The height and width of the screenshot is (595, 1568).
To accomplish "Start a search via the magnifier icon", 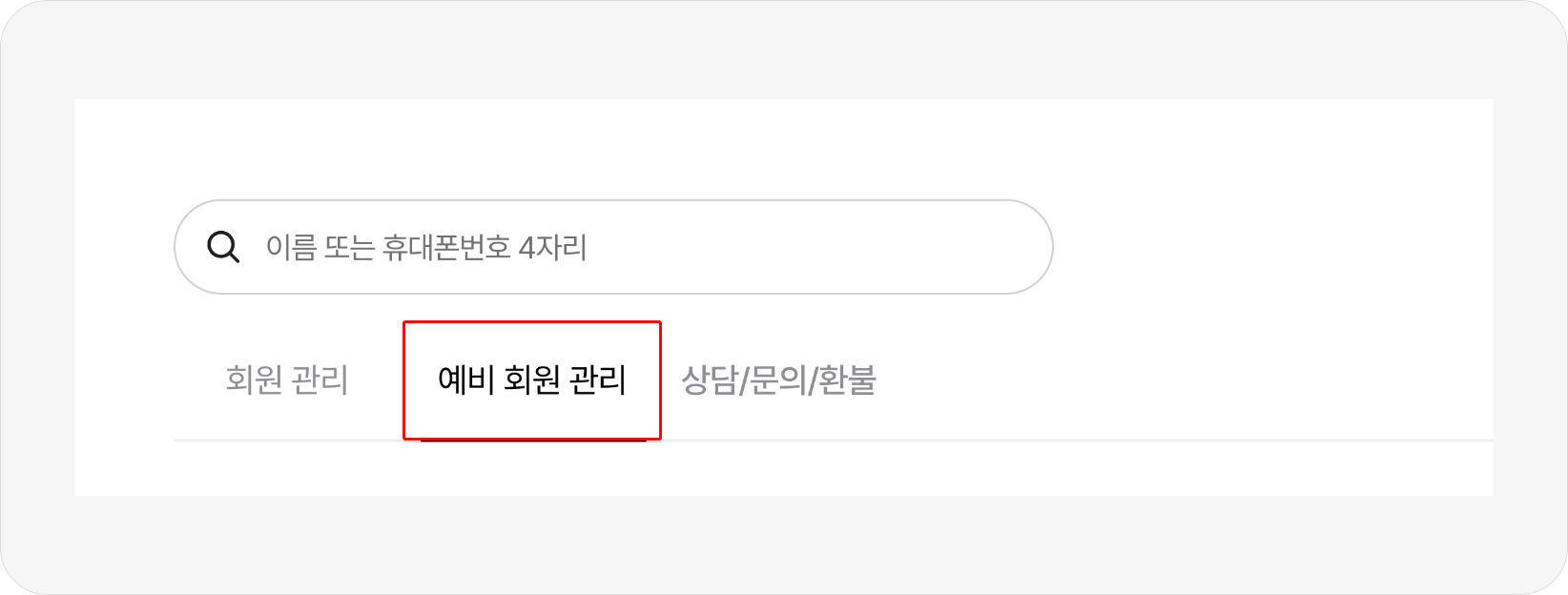I will [x=223, y=248].
